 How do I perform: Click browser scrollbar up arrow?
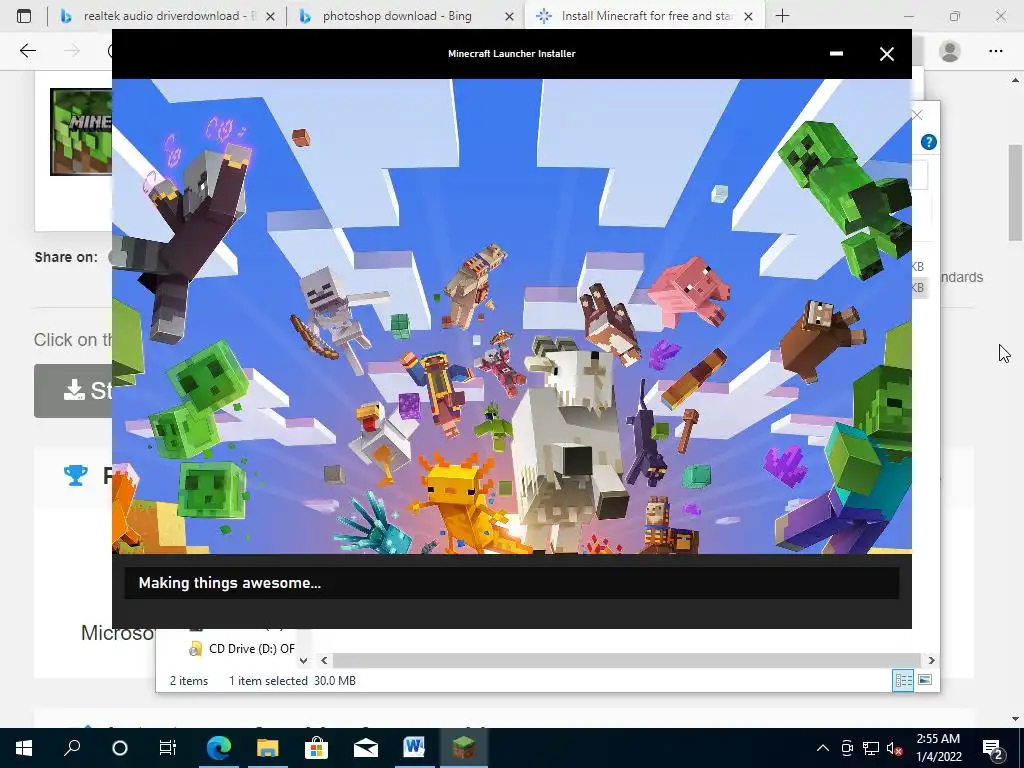(x=1015, y=80)
